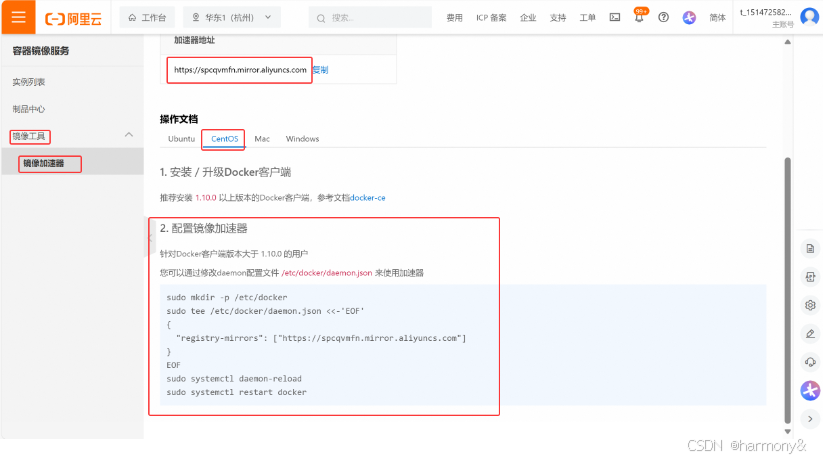Open settings gear in right toolbar

810,305
